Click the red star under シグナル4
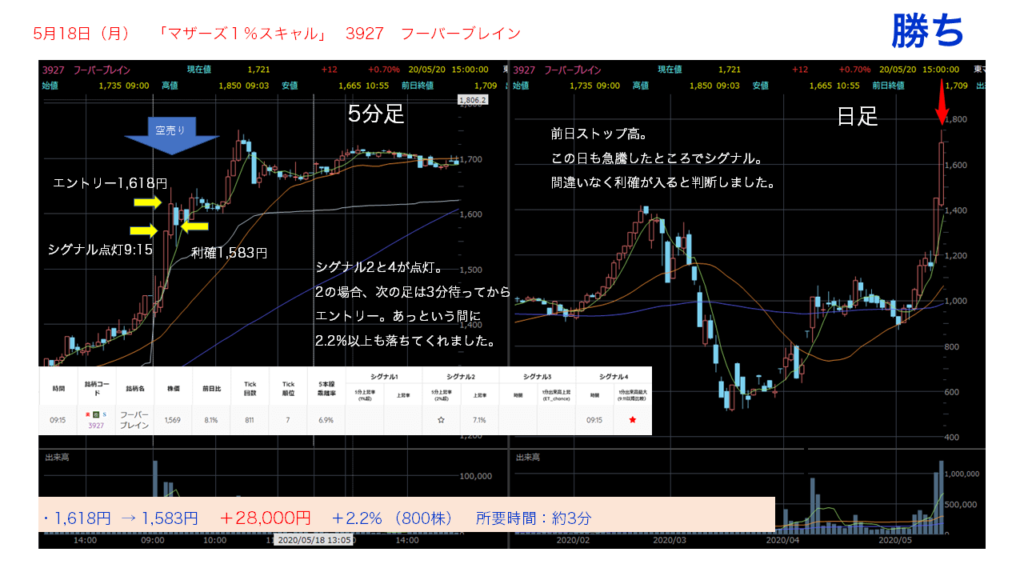Viewport: 1024px width, 576px height. 632,420
